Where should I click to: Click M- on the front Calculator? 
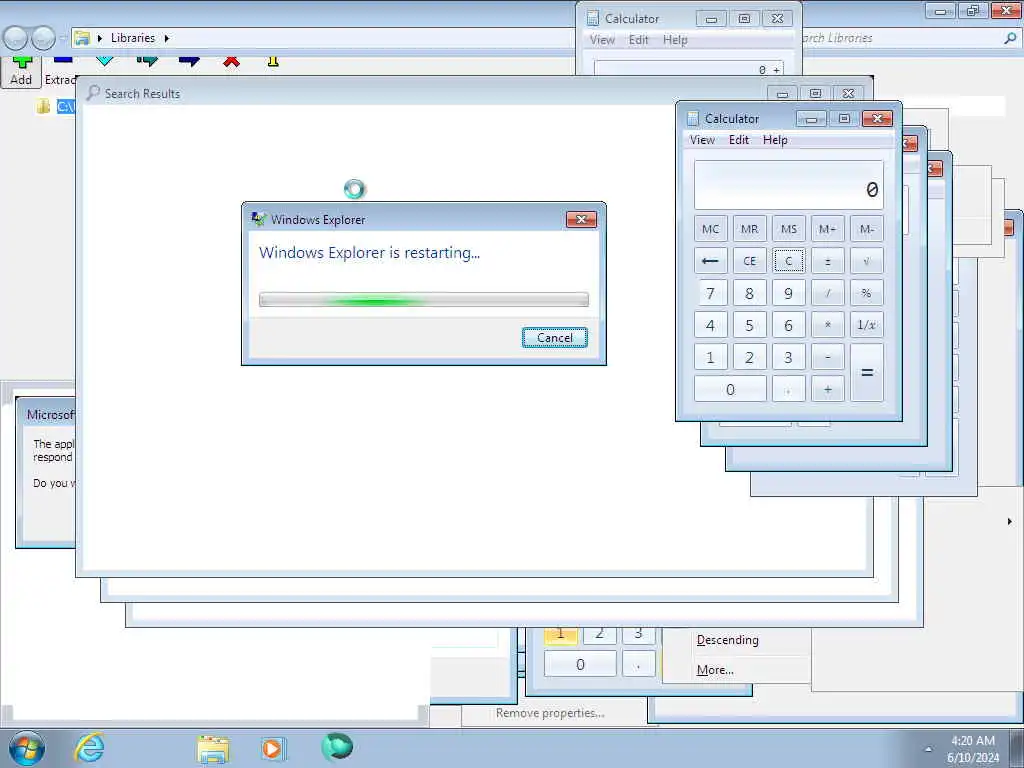(x=867, y=229)
